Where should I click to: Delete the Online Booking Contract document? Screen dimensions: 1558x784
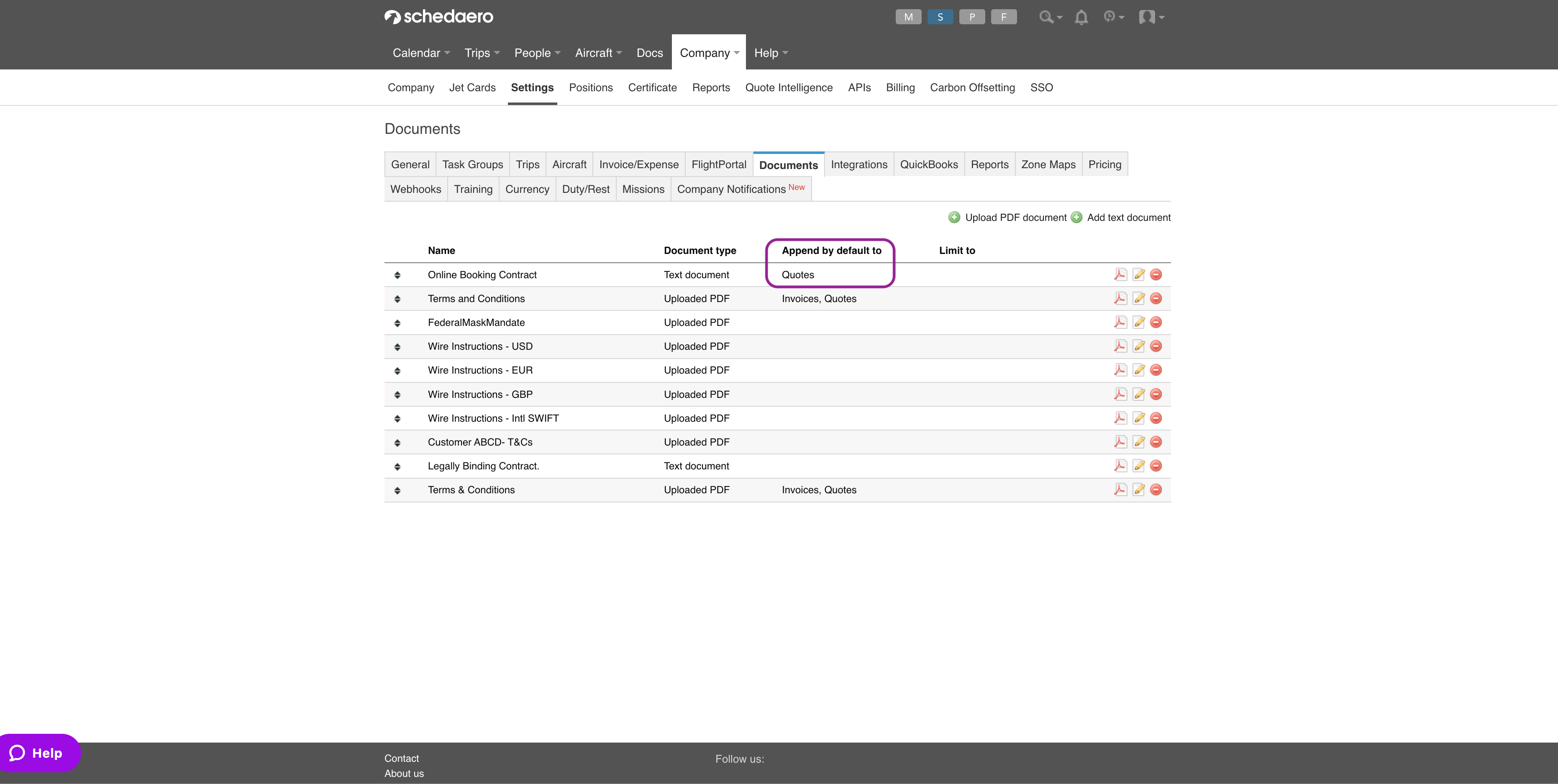(x=1156, y=274)
